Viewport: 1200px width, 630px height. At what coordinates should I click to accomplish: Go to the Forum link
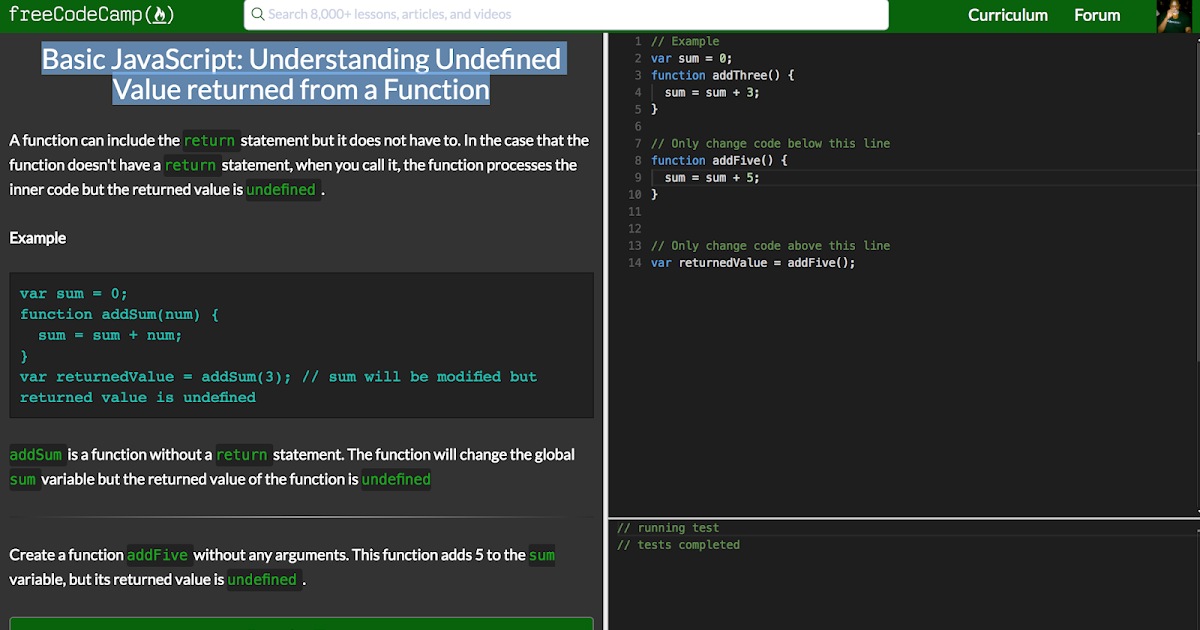click(1097, 15)
